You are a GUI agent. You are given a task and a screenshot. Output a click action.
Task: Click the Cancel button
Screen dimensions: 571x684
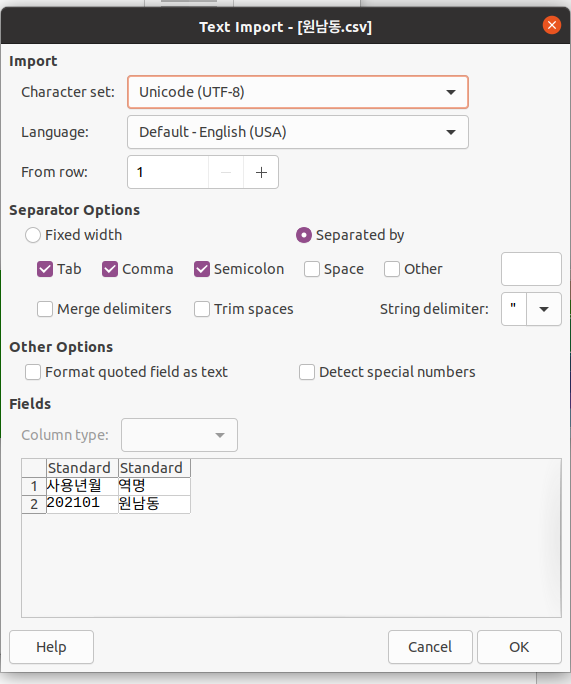pos(430,647)
